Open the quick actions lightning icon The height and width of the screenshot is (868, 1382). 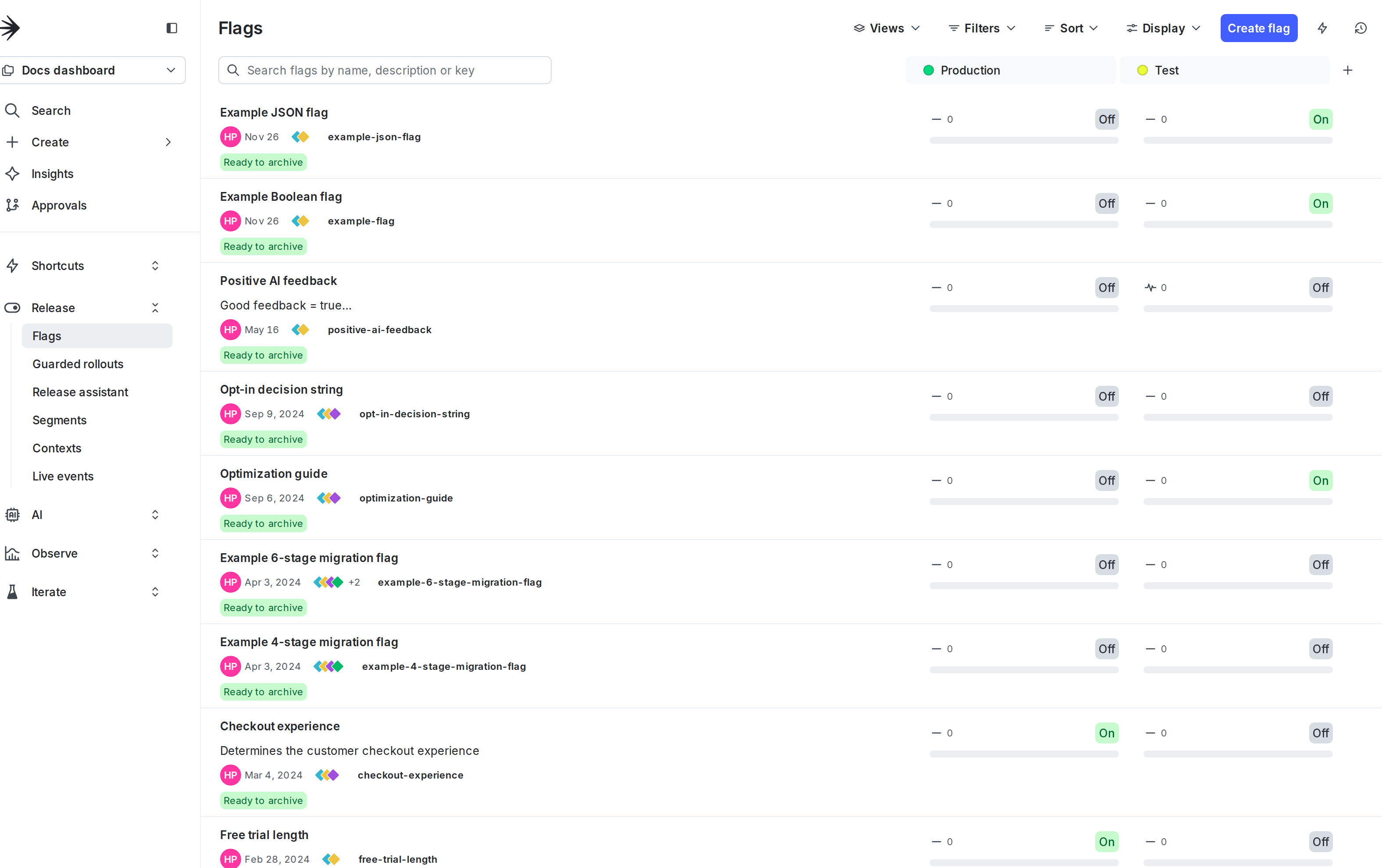(1322, 28)
